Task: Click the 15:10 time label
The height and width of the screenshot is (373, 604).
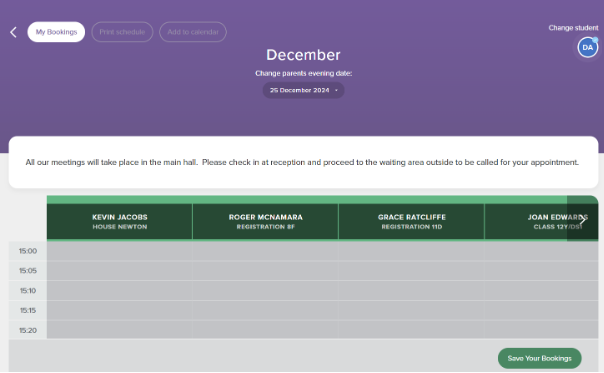Action: [28, 291]
